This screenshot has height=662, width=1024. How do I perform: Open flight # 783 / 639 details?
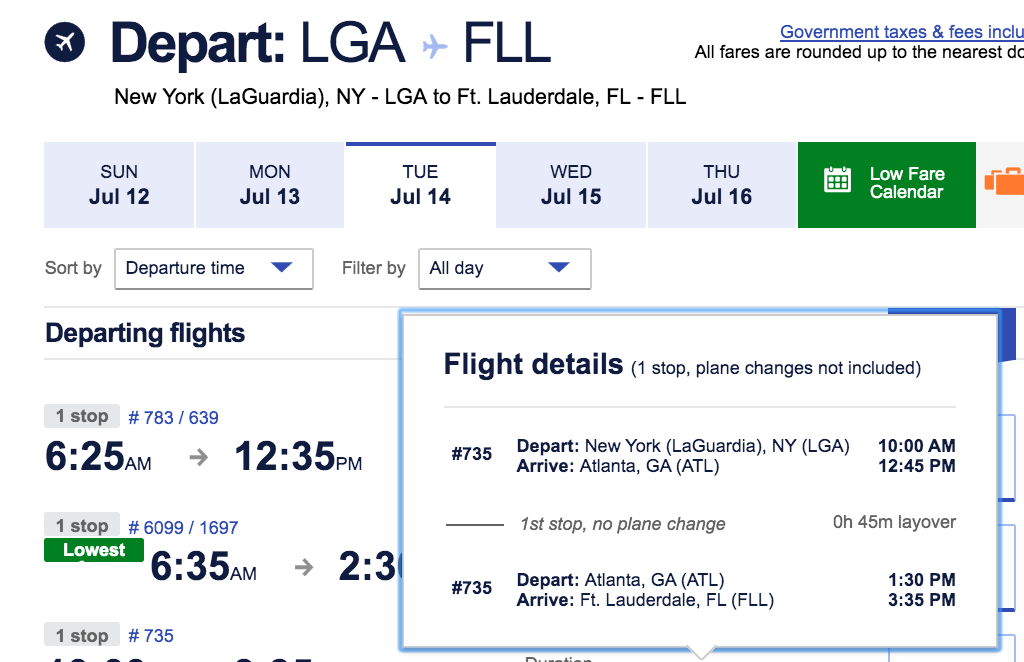click(174, 417)
